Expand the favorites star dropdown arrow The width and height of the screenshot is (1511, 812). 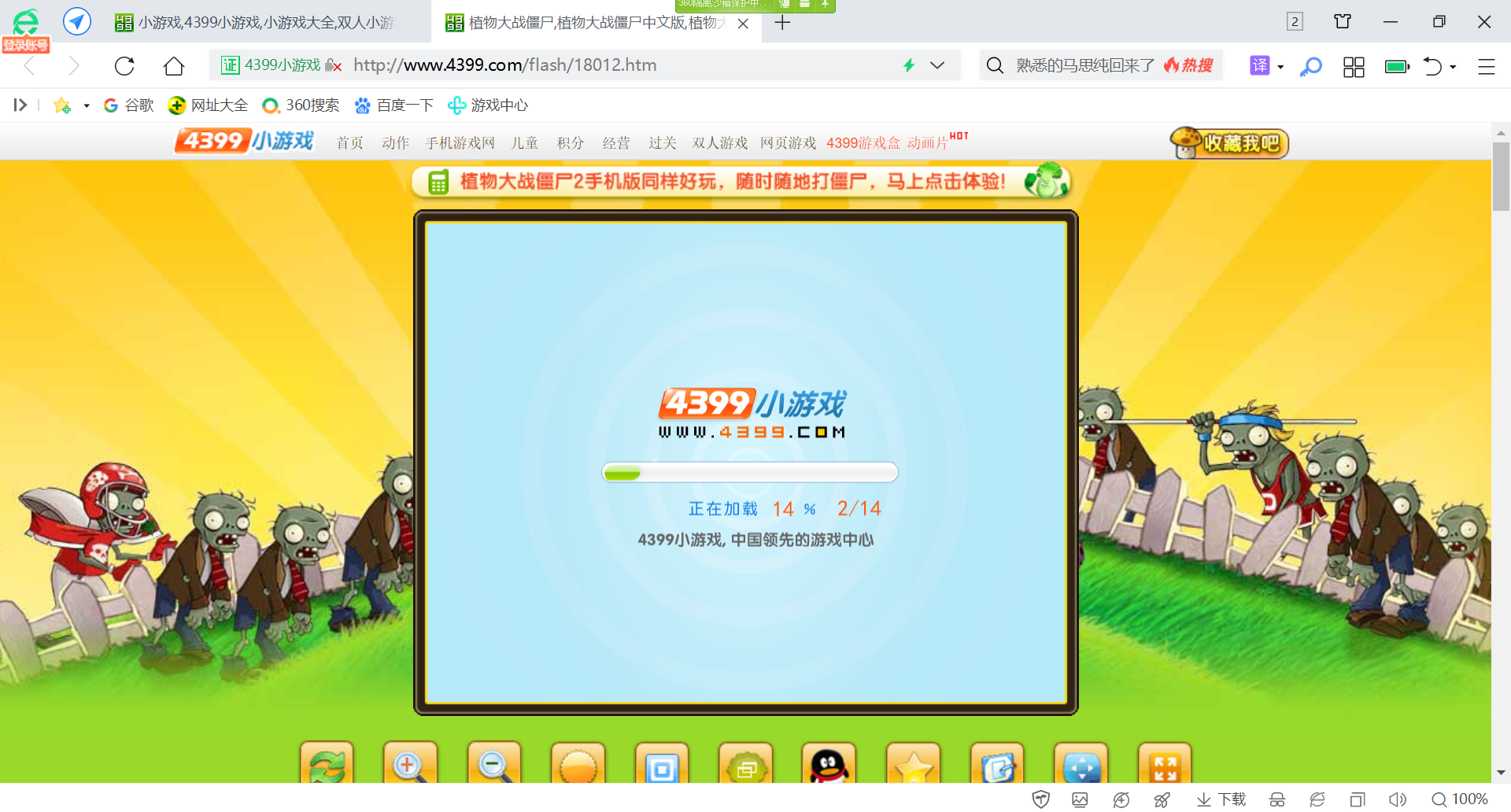(87, 105)
